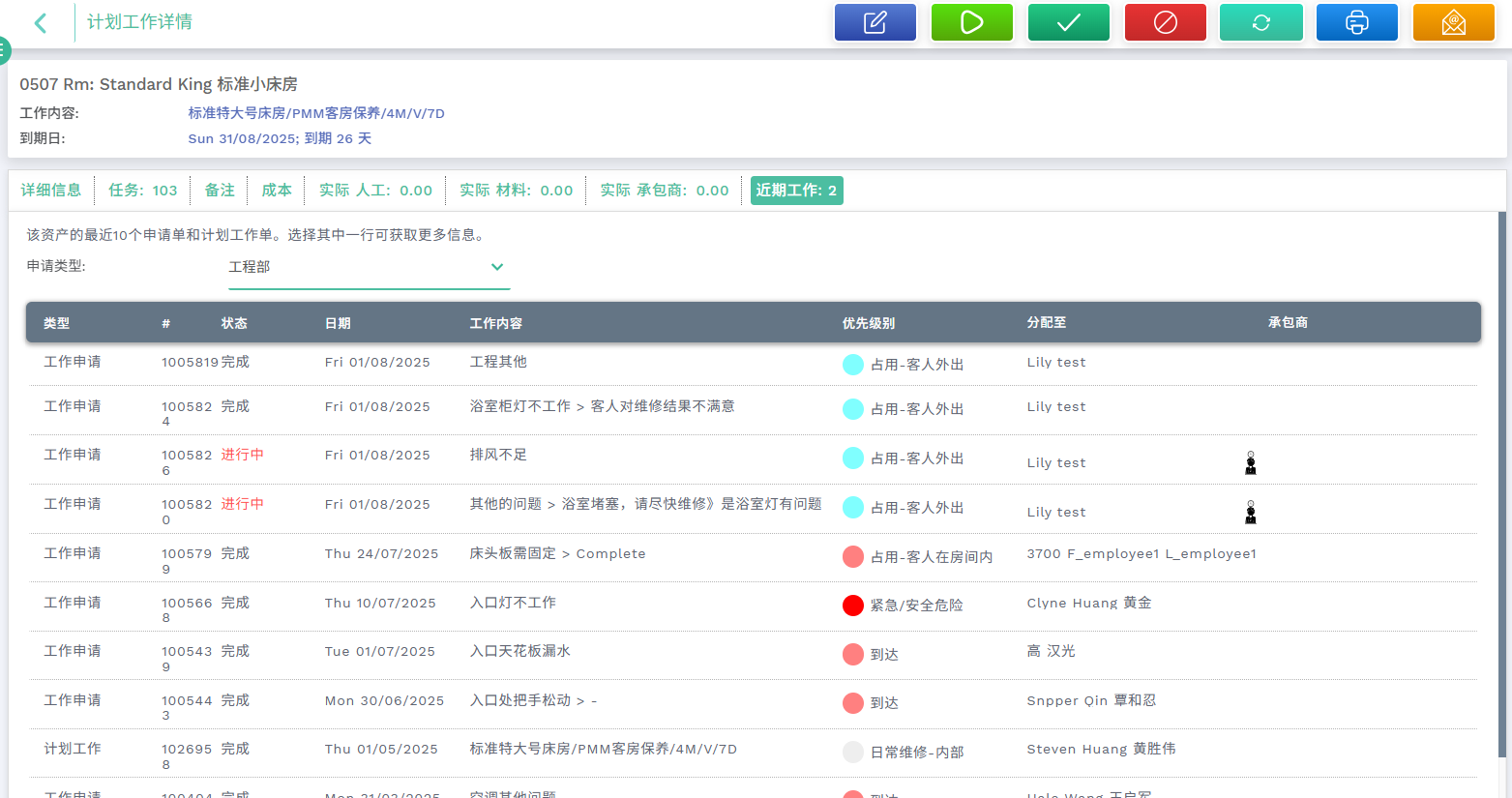
Task: Go back using the left chevron arrow
Action: coord(41,22)
